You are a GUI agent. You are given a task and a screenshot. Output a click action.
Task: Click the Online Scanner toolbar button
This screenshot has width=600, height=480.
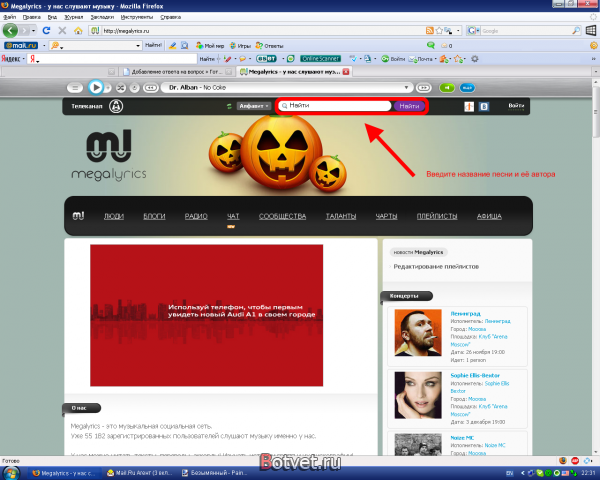pyautogui.click(x=320, y=59)
